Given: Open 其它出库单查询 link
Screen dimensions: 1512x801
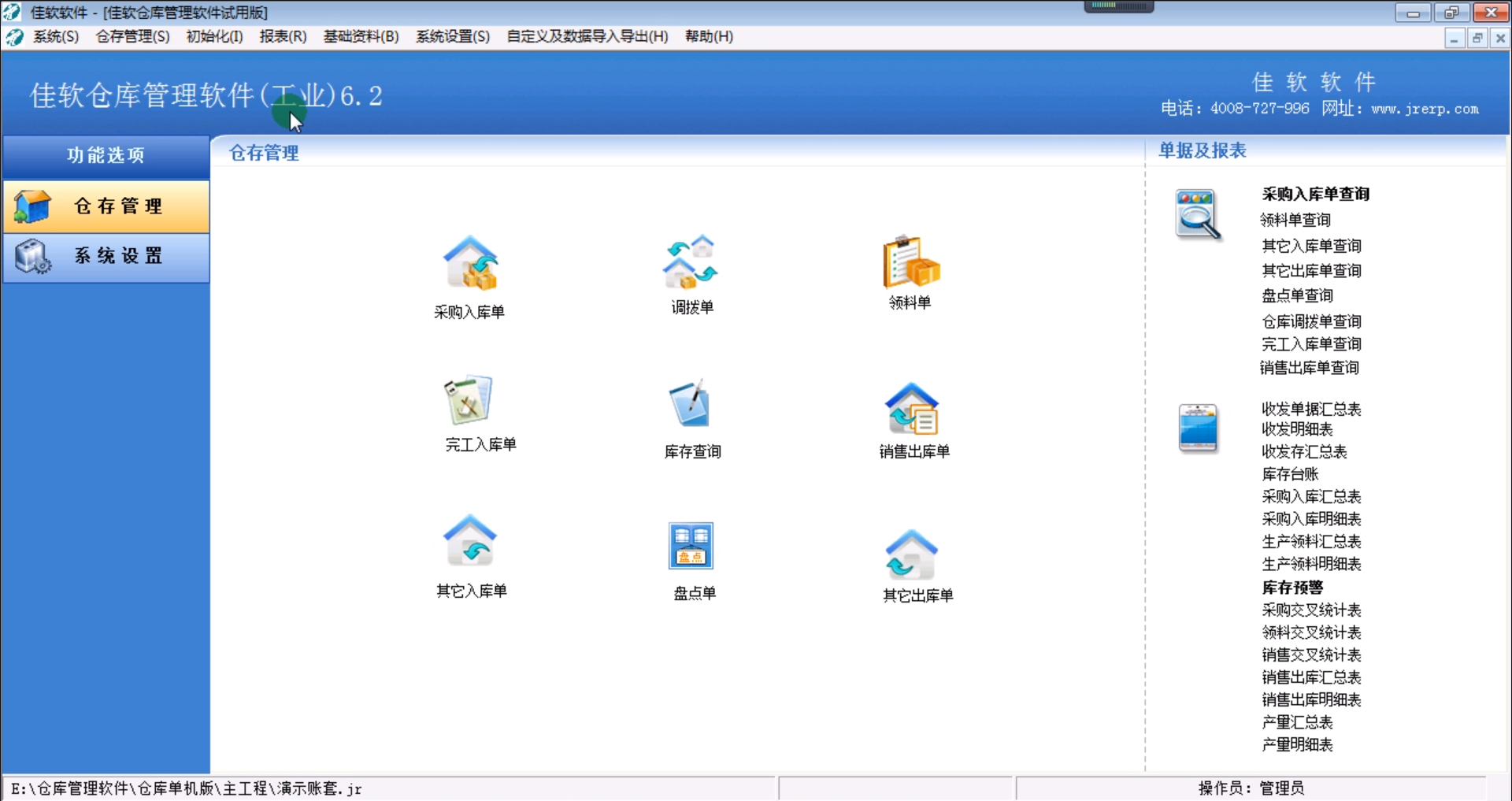Looking at the screenshot, I should (1311, 271).
